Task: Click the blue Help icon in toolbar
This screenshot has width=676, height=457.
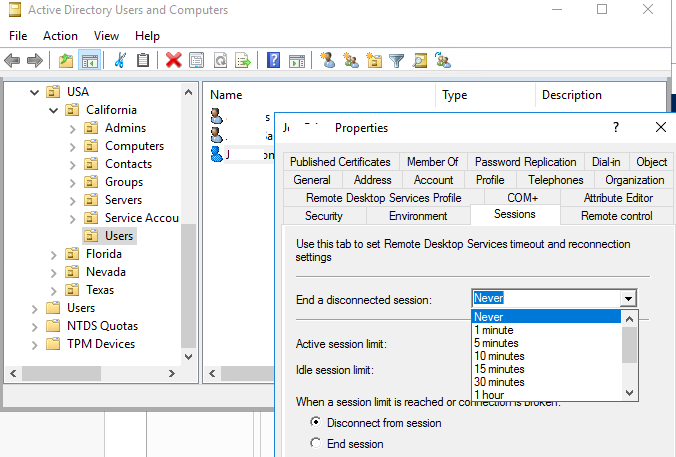Action: (273, 60)
